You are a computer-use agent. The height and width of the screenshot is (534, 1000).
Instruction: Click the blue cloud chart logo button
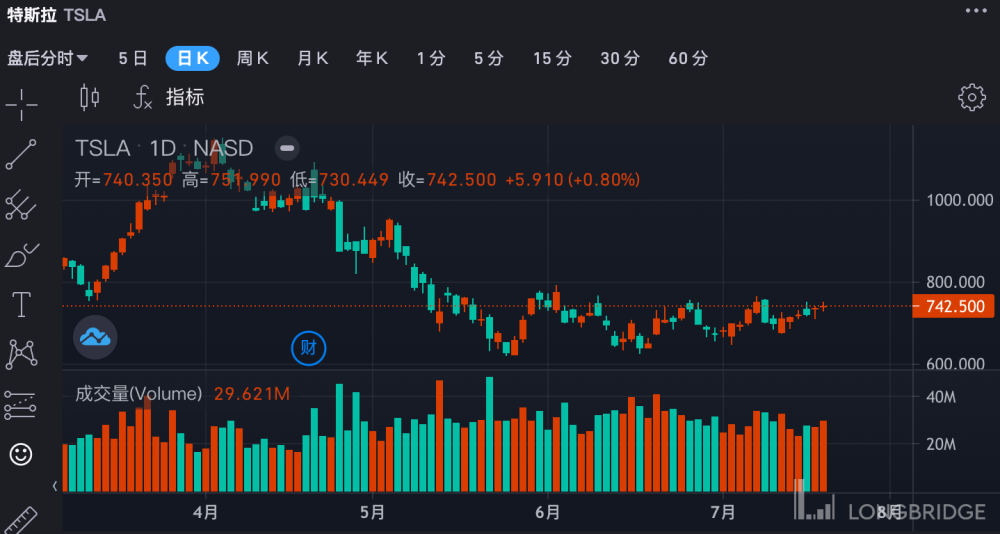point(95,337)
